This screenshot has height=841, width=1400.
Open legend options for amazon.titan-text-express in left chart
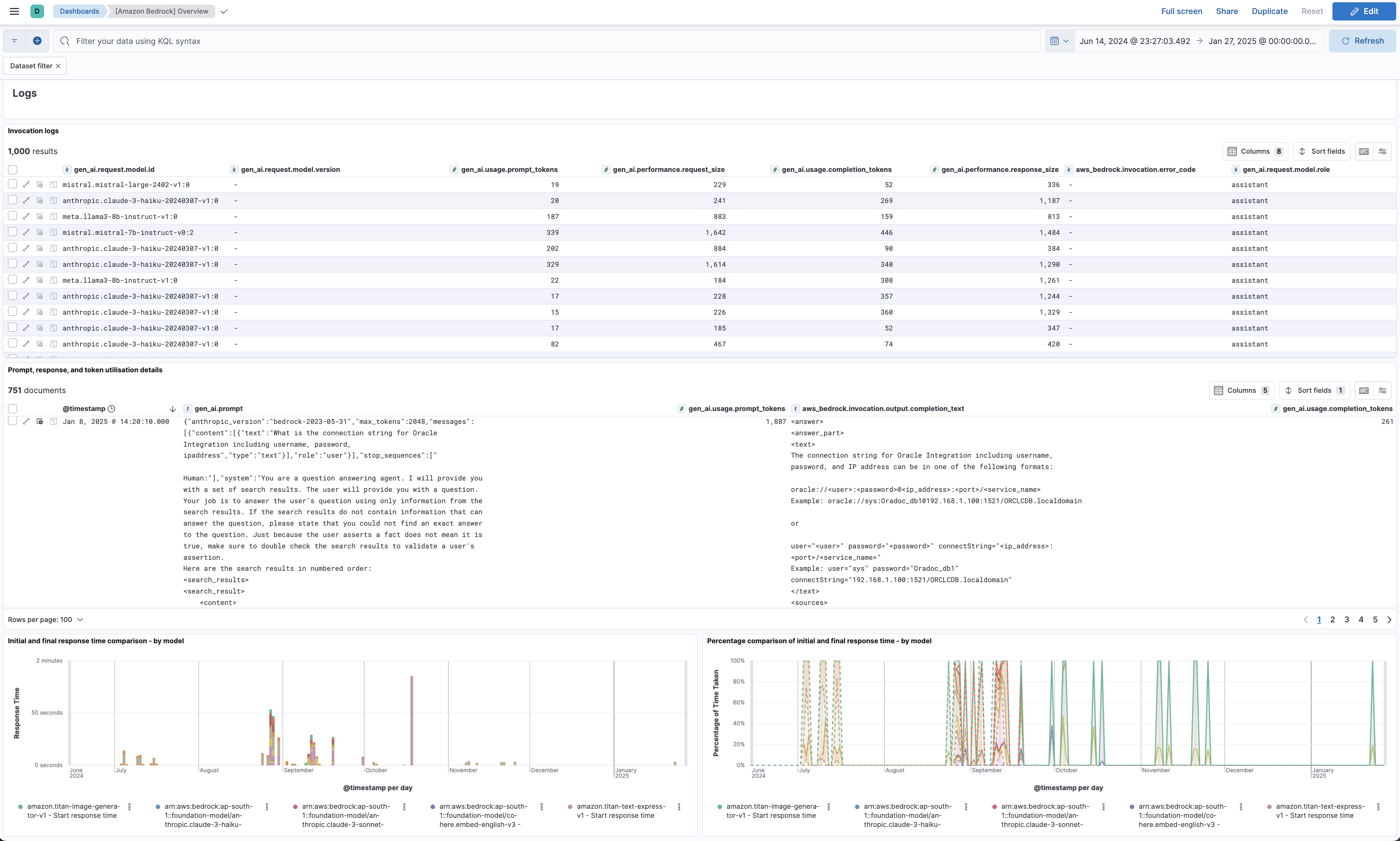click(679, 806)
